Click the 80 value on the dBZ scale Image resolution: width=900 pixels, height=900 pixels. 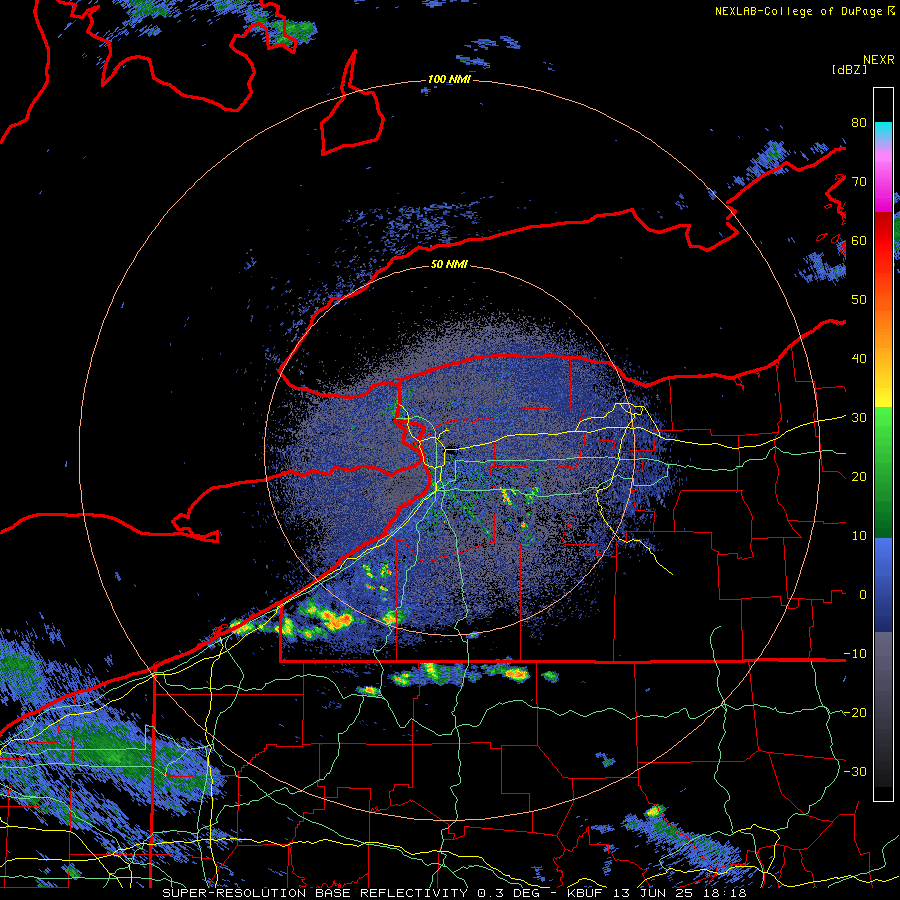click(x=859, y=123)
